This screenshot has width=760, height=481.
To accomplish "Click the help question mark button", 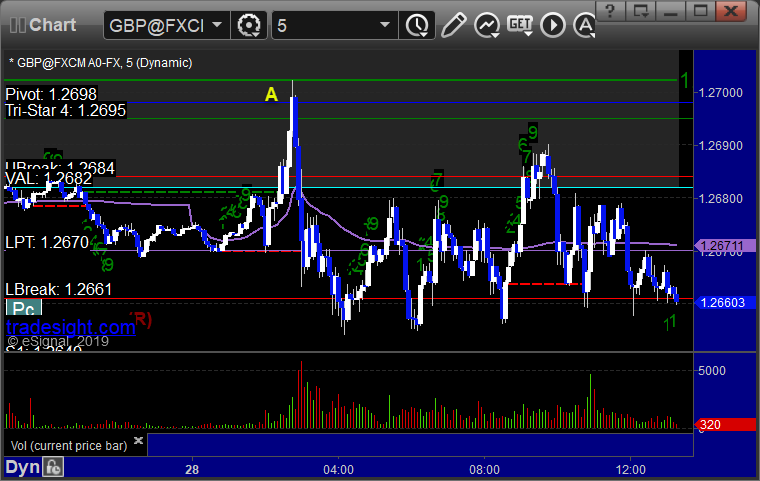I will point(610,10).
